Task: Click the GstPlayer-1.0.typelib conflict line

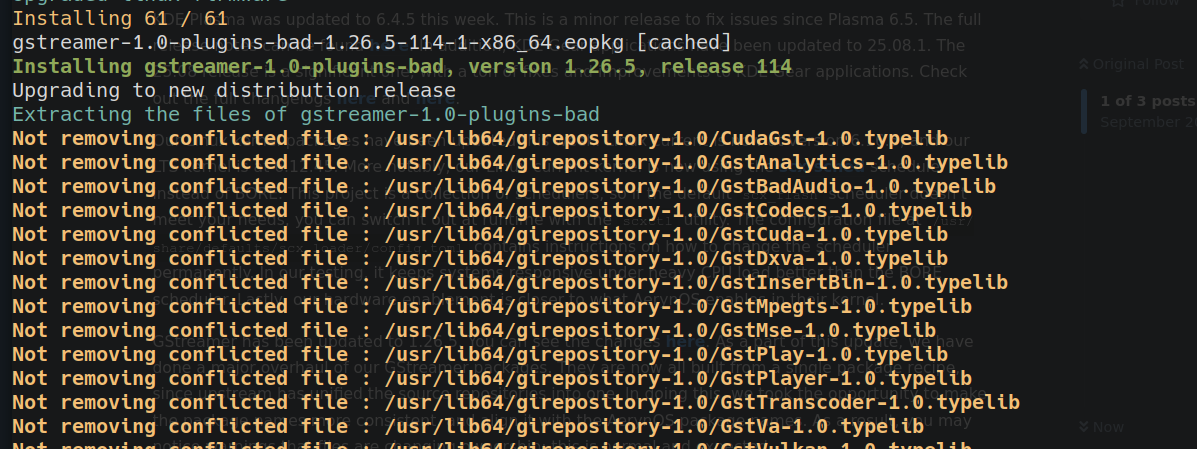Action: coord(492,380)
